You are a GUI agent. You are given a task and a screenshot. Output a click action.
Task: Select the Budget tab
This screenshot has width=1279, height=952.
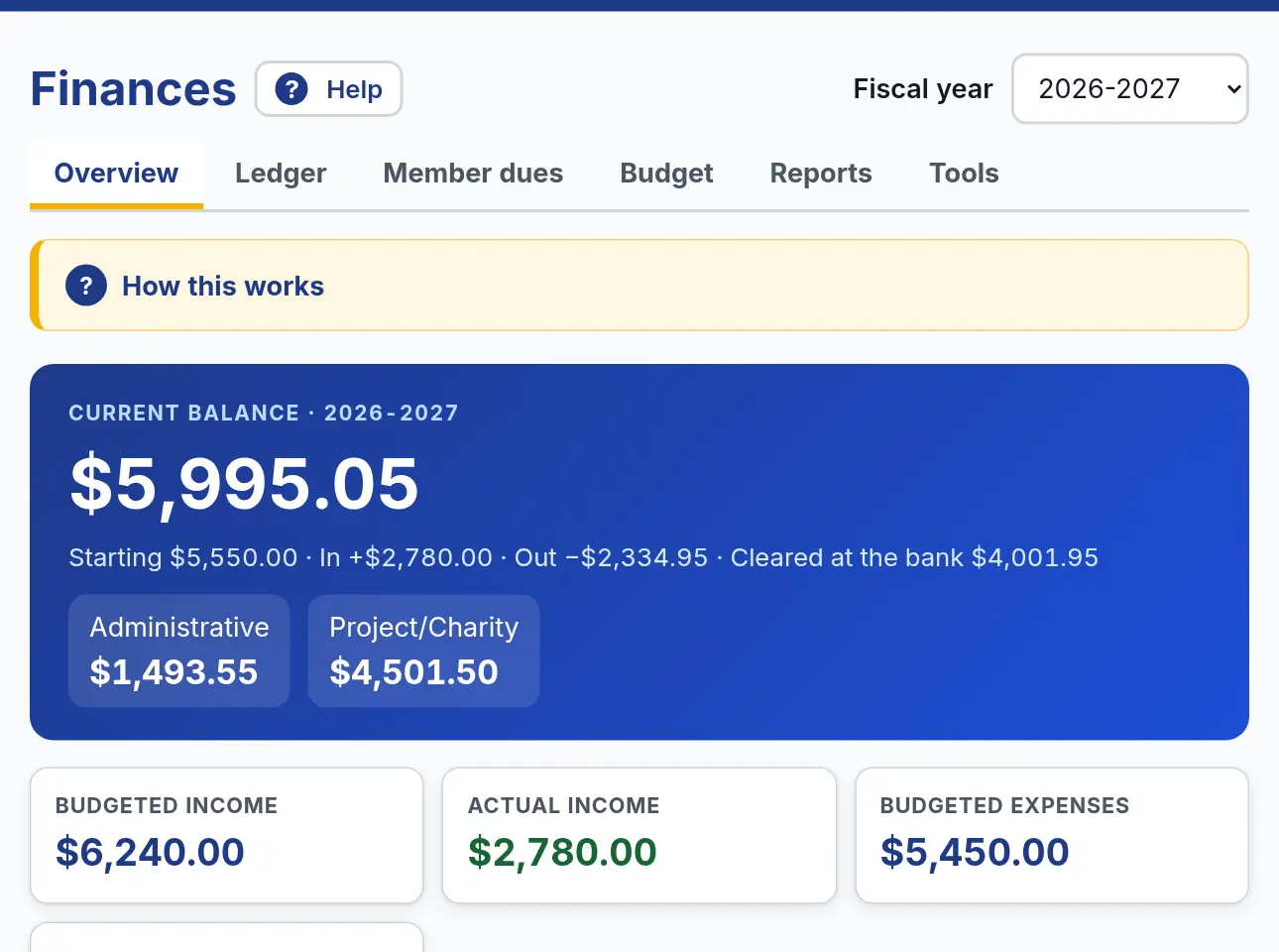point(666,174)
